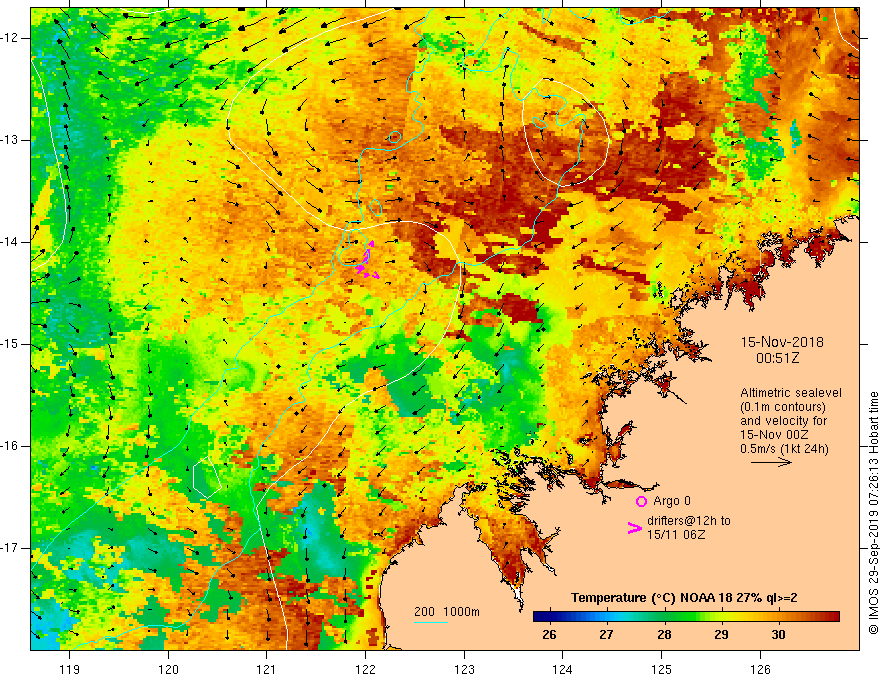The image size is (880, 680).
Task: Click the IMOS copyright timestamp text
Action: coord(873,513)
